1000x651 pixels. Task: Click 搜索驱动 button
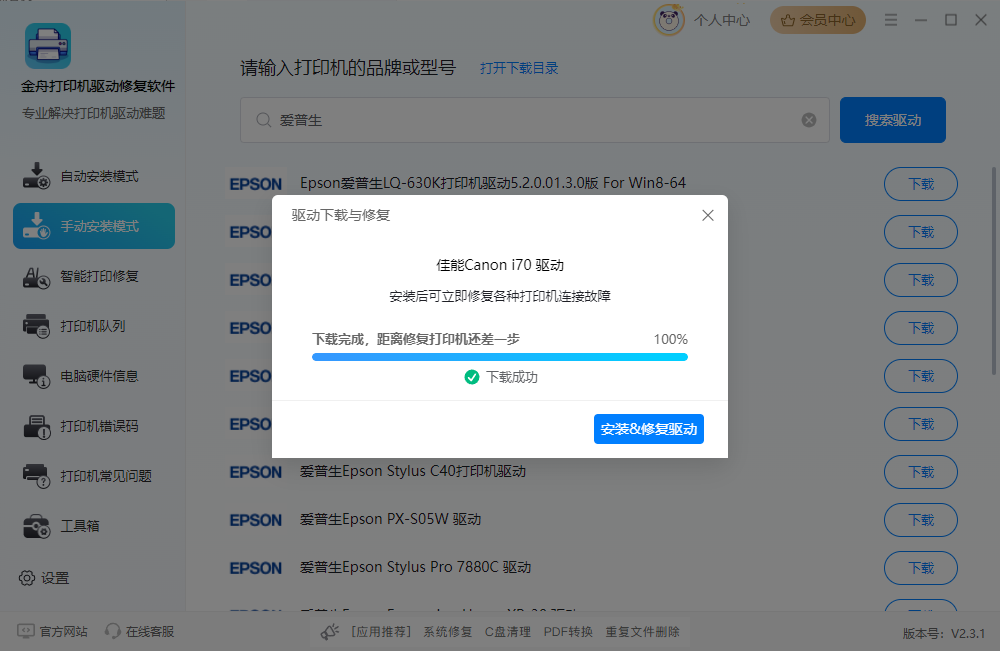[x=892, y=120]
